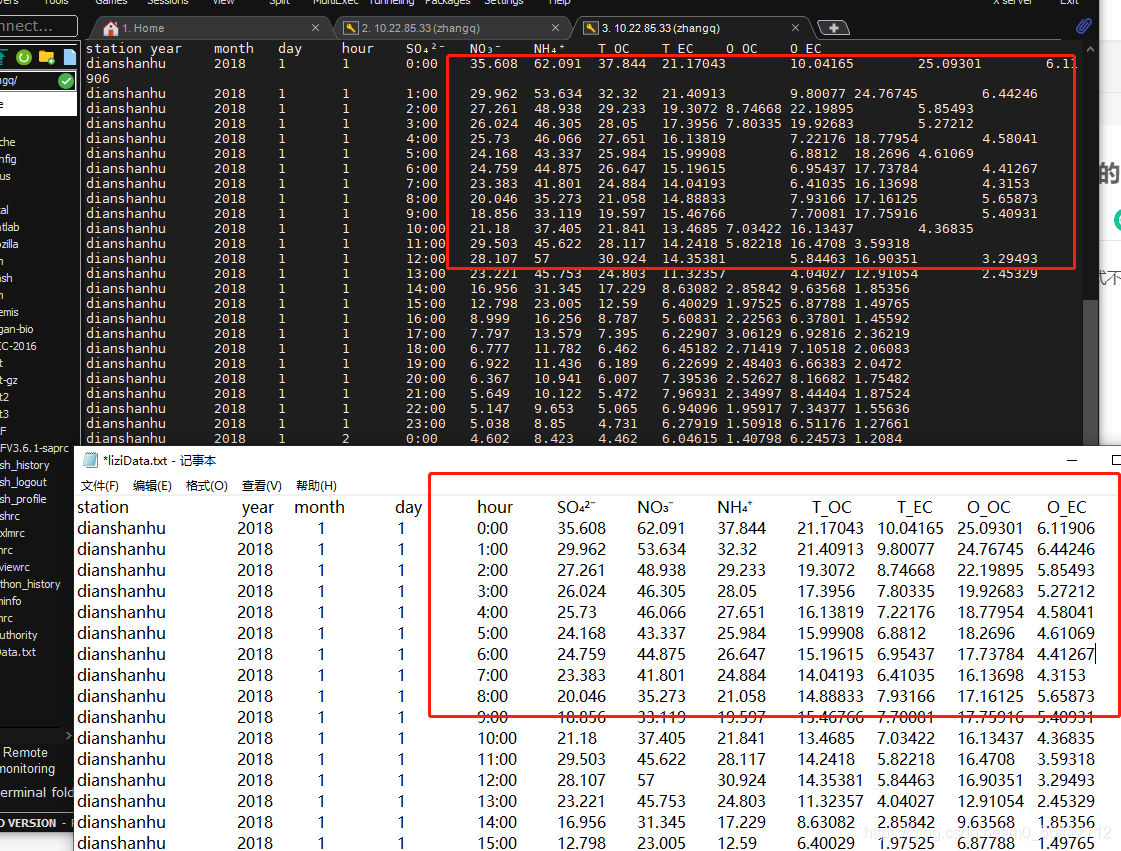Open a new terminal tab with plus button
The image size is (1121, 851).
coord(833,28)
